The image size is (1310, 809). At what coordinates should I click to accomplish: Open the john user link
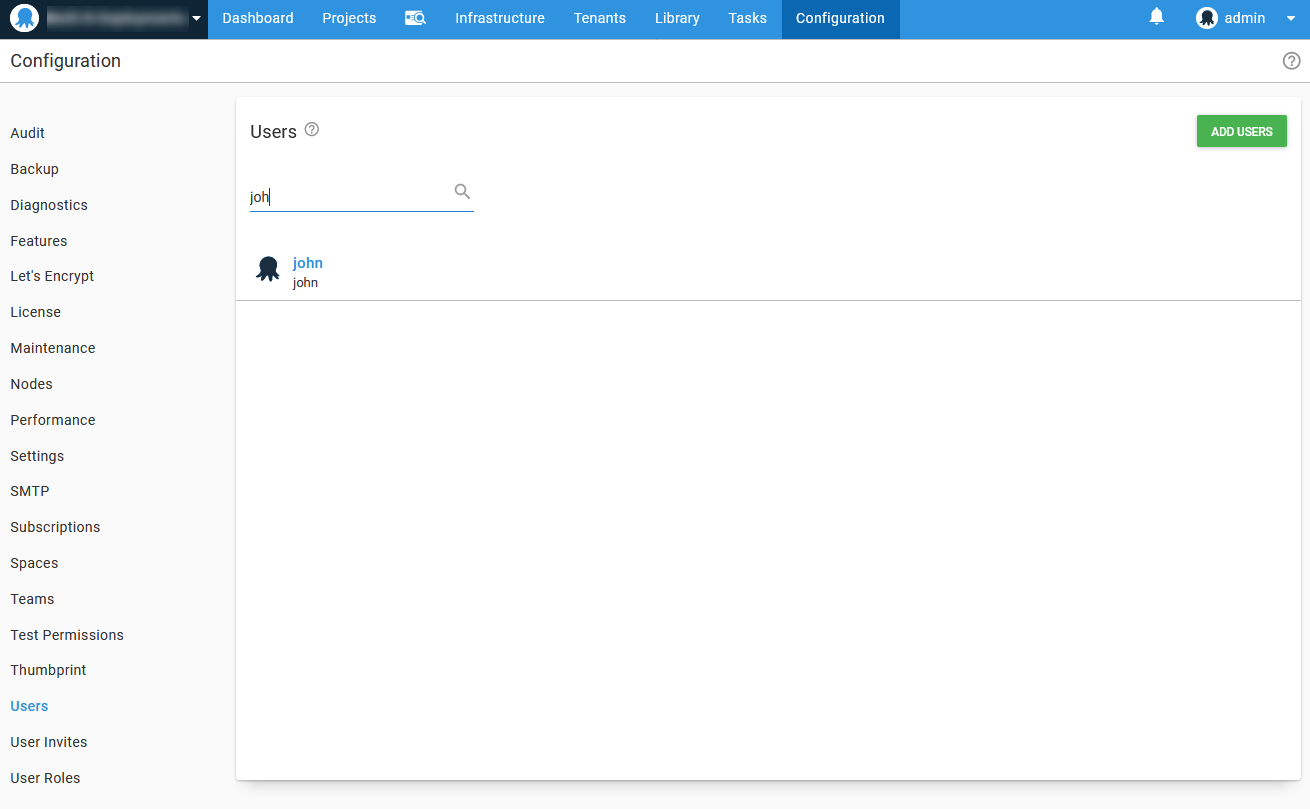(x=308, y=263)
